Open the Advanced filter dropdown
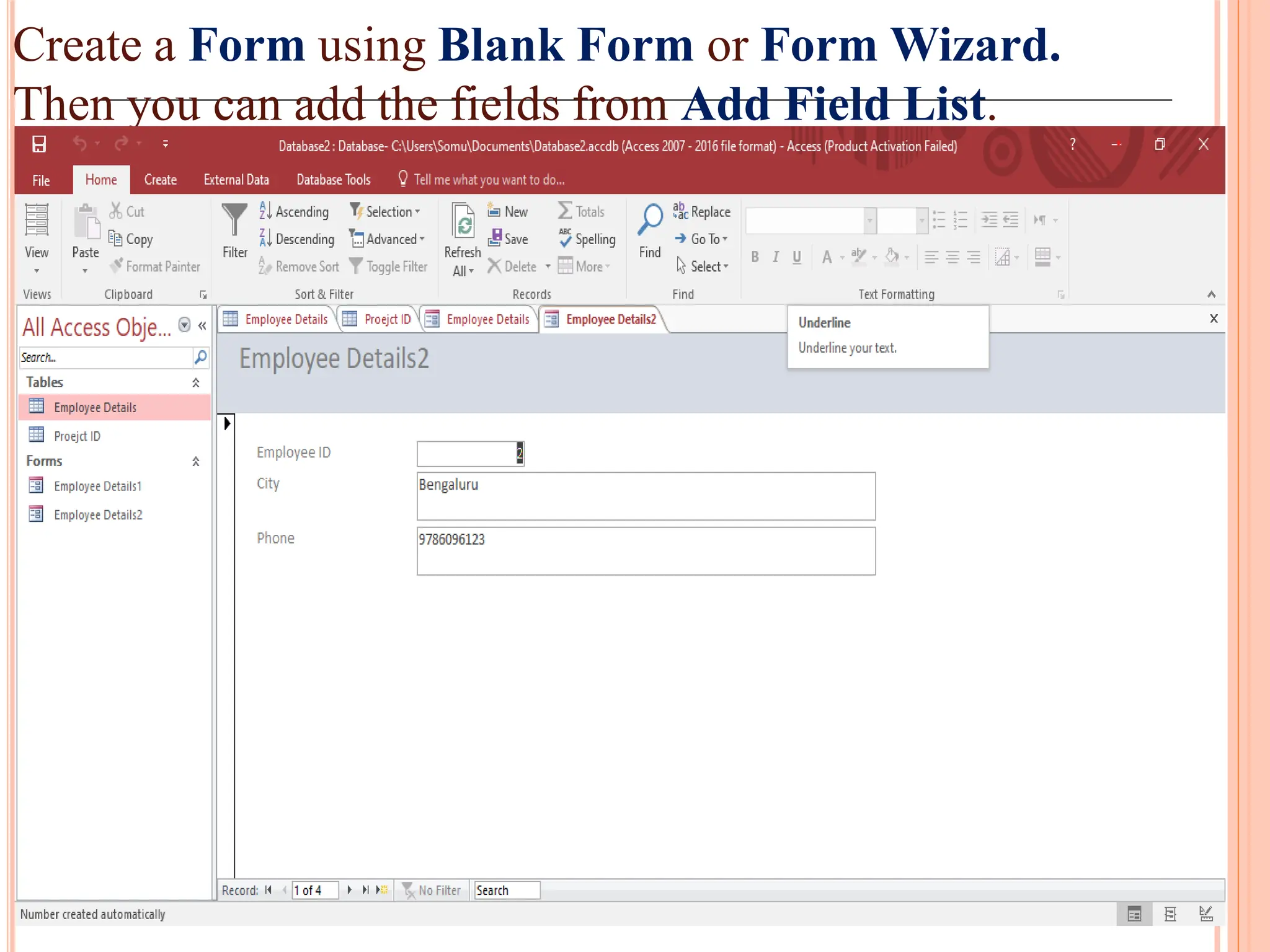The width and height of the screenshot is (1270, 952). coord(387,239)
